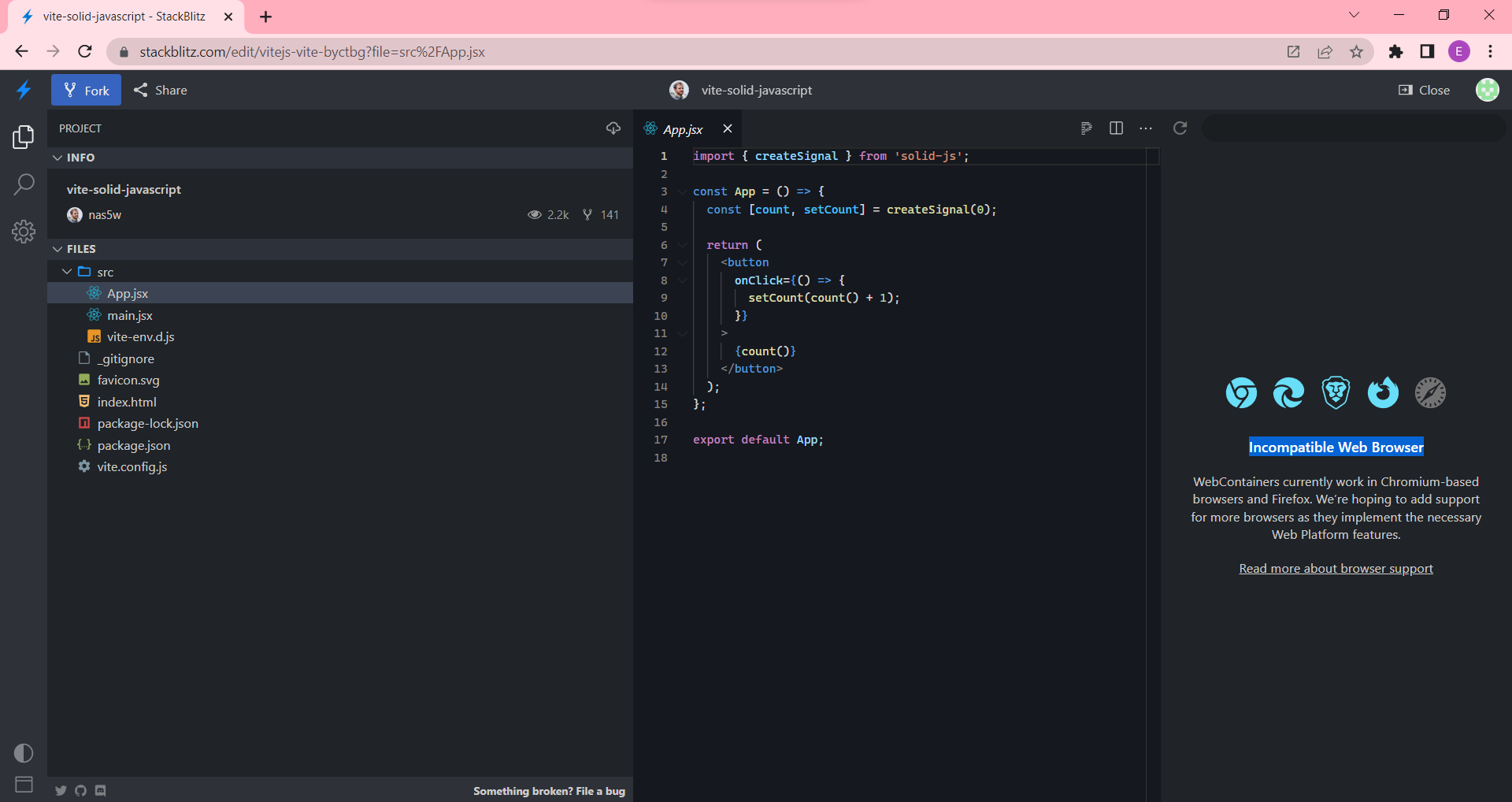Open StackBlitz's Discord icon

pos(100,791)
